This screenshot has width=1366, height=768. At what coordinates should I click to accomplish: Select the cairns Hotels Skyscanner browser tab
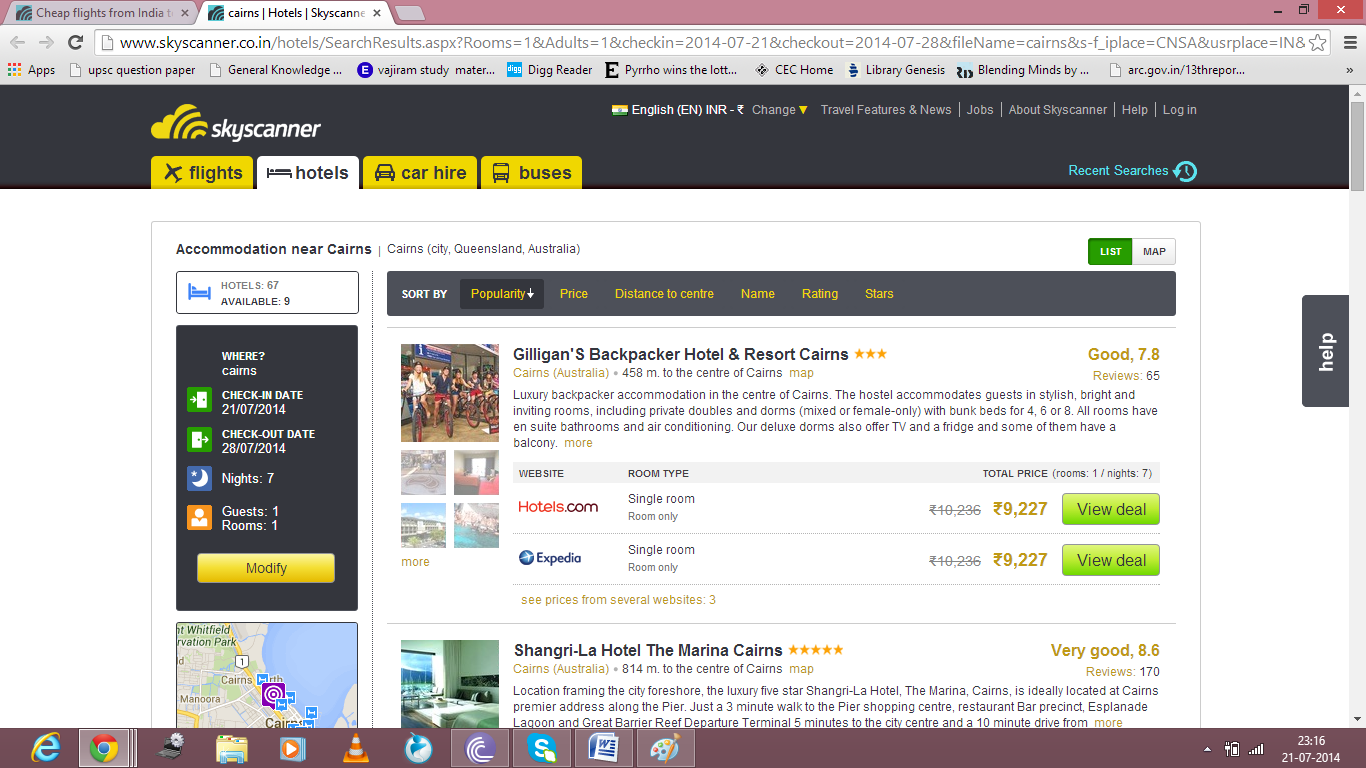pos(295,13)
